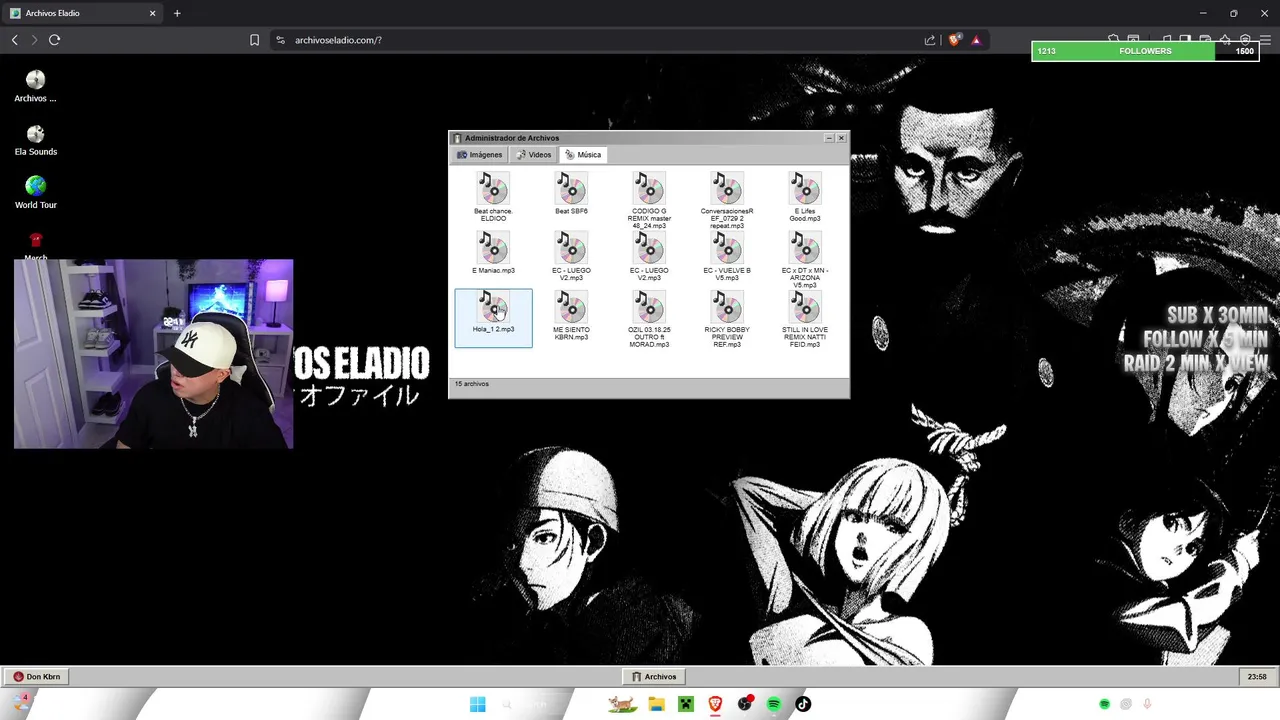This screenshot has height=720, width=1280.
Task: Switch to the Imágenes tab
Action: [x=480, y=155]
